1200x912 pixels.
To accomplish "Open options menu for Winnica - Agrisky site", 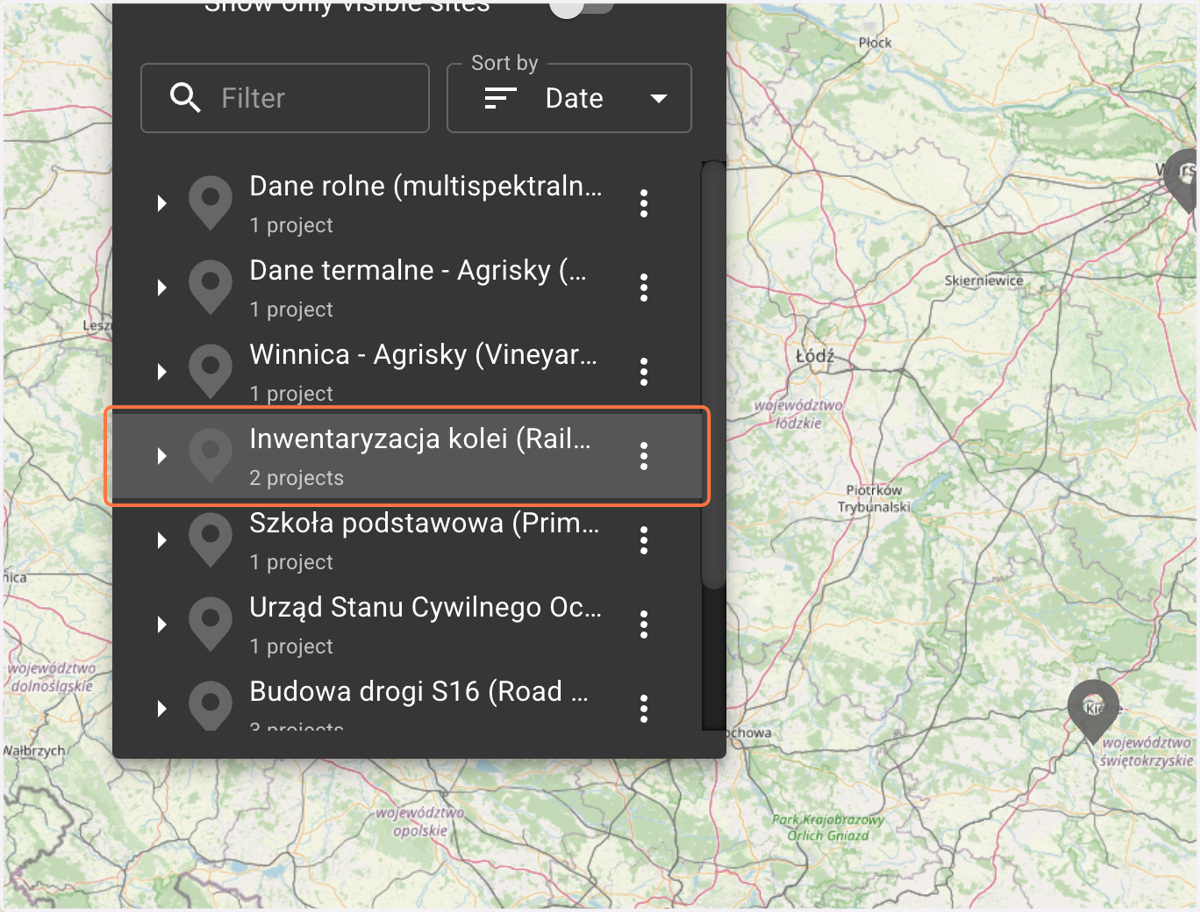I will pos(644,372).
